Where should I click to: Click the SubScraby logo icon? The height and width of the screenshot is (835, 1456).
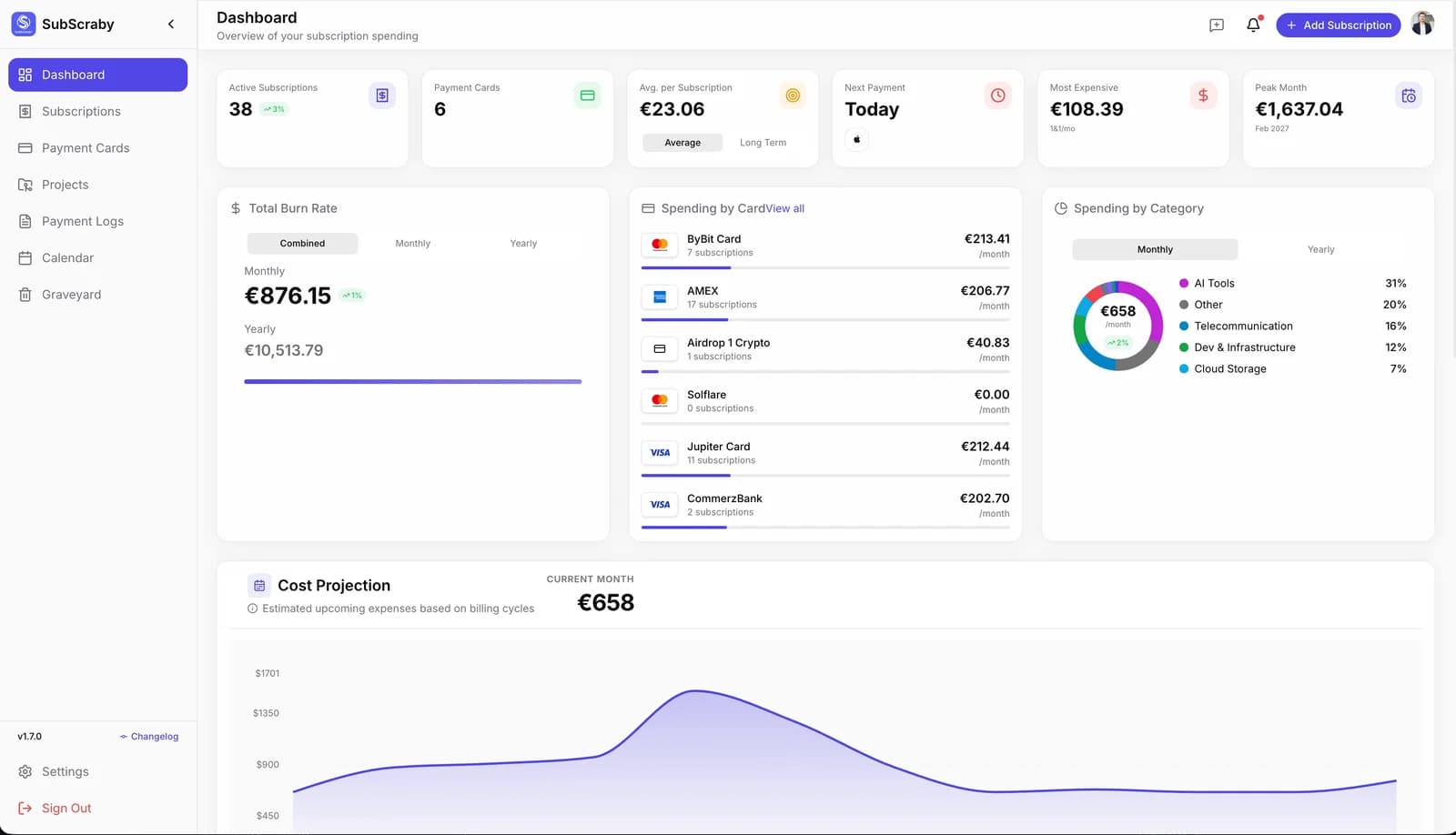click(24, 24)
